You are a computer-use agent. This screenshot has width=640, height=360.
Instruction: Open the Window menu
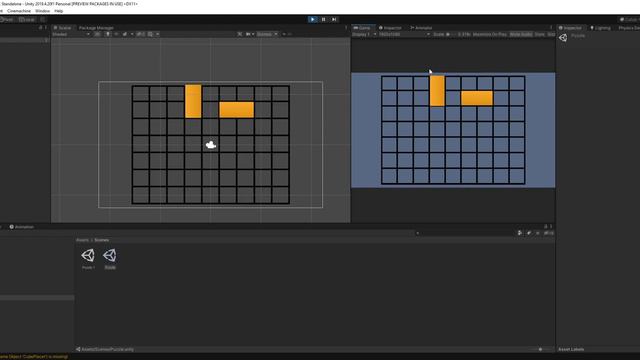(42, 11)
